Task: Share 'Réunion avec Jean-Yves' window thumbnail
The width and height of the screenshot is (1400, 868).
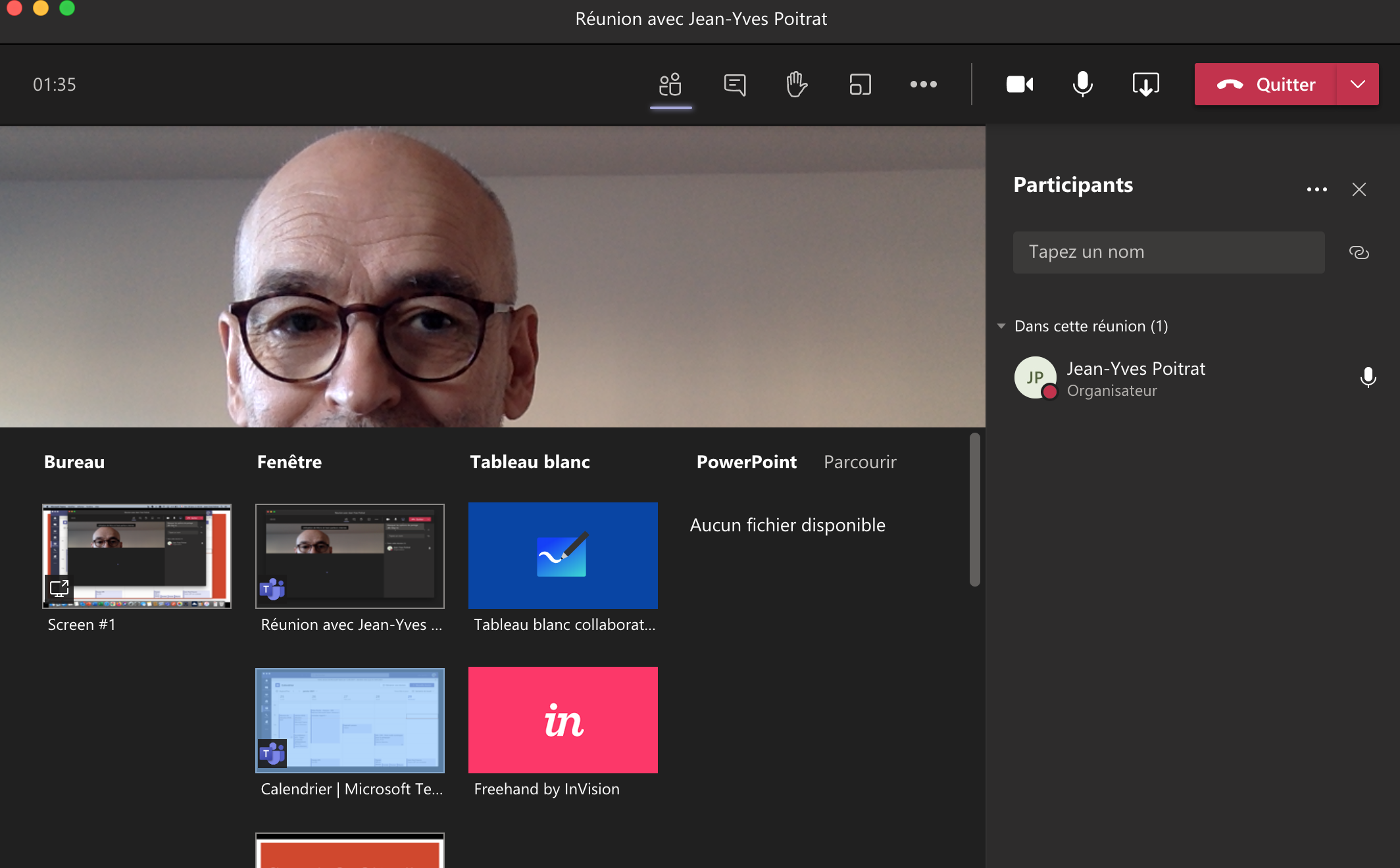Action: (350, 556)
